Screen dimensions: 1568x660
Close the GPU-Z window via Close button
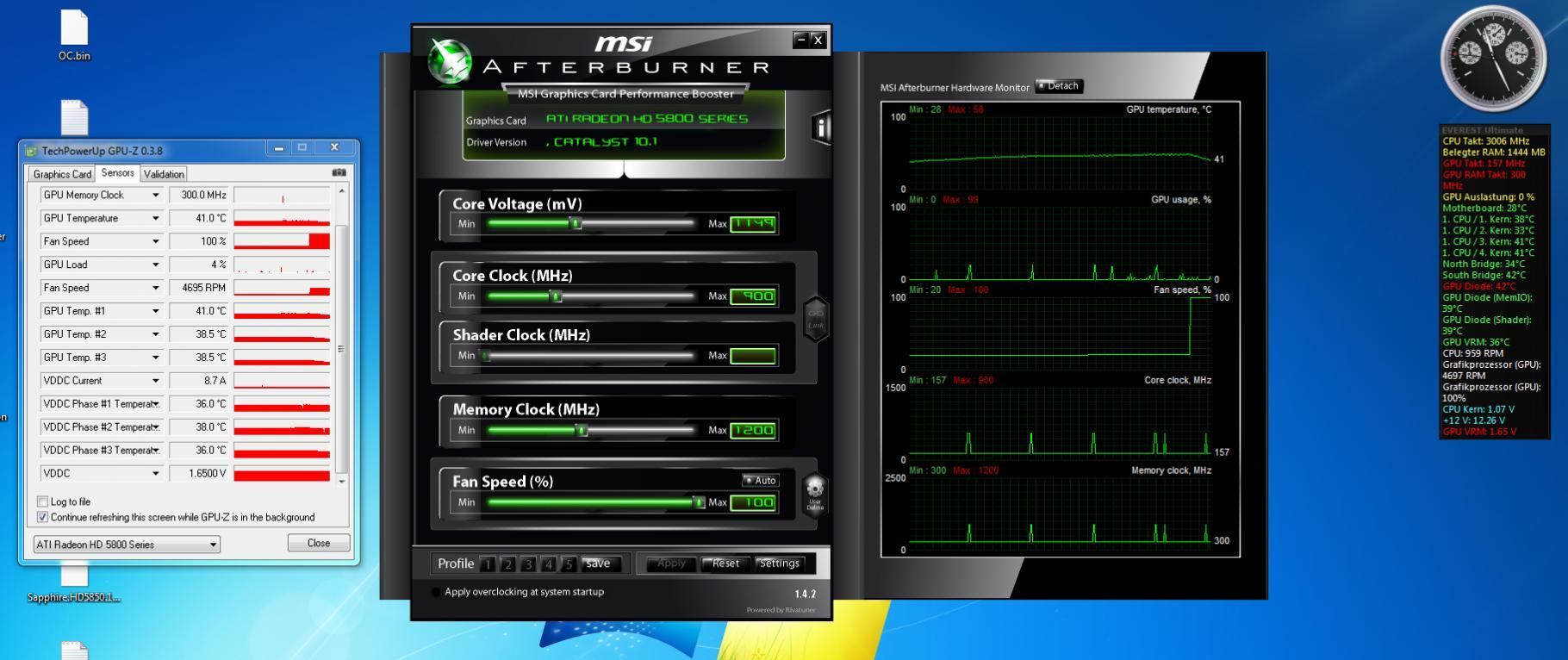coord(319,543)
